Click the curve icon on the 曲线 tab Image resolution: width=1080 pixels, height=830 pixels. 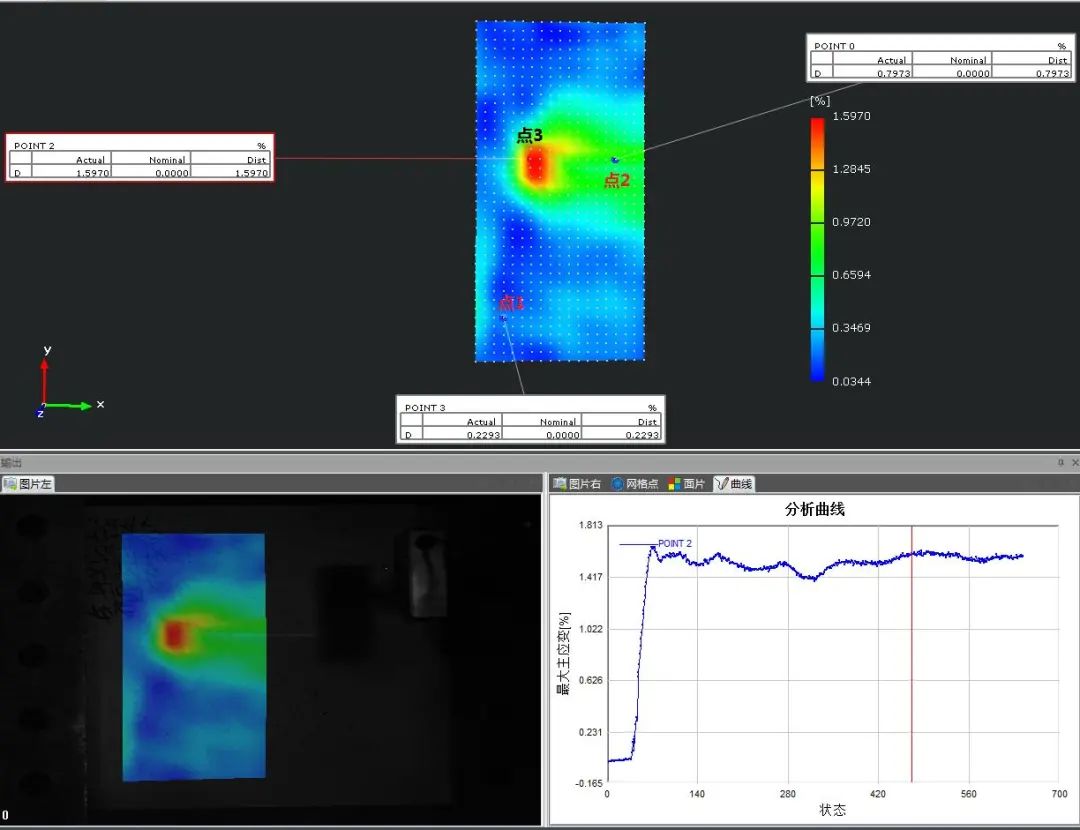coord(720,483)
